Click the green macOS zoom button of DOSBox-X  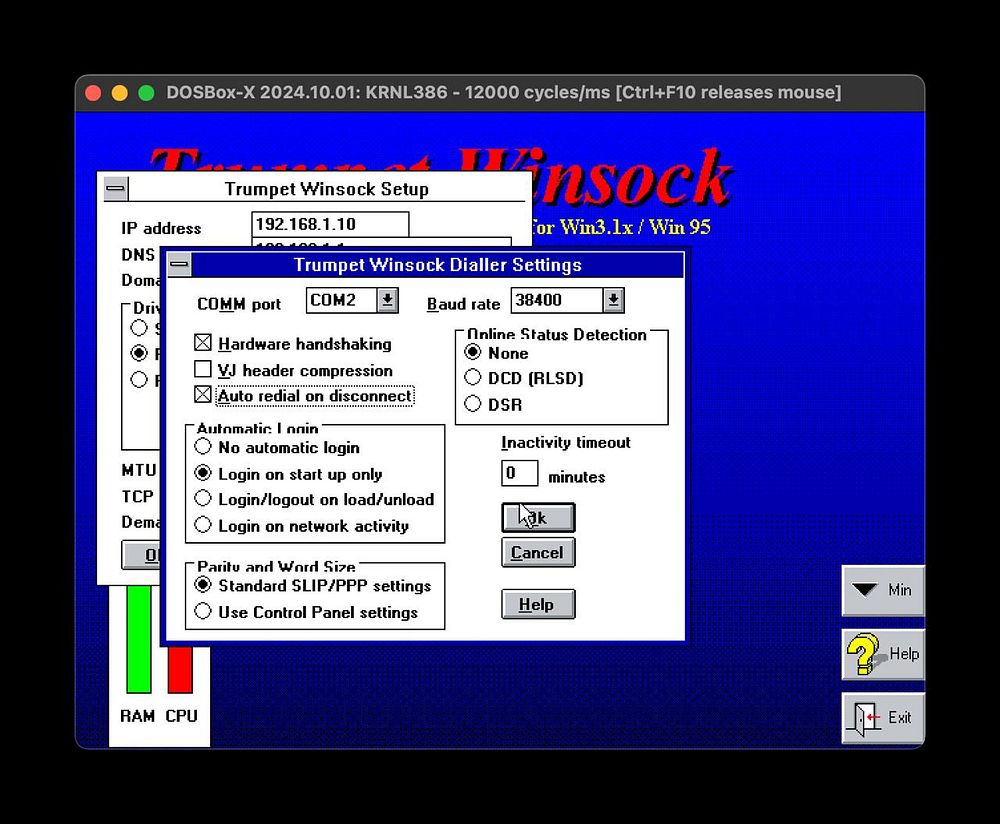pyautogui.click(x=146, y=93)
